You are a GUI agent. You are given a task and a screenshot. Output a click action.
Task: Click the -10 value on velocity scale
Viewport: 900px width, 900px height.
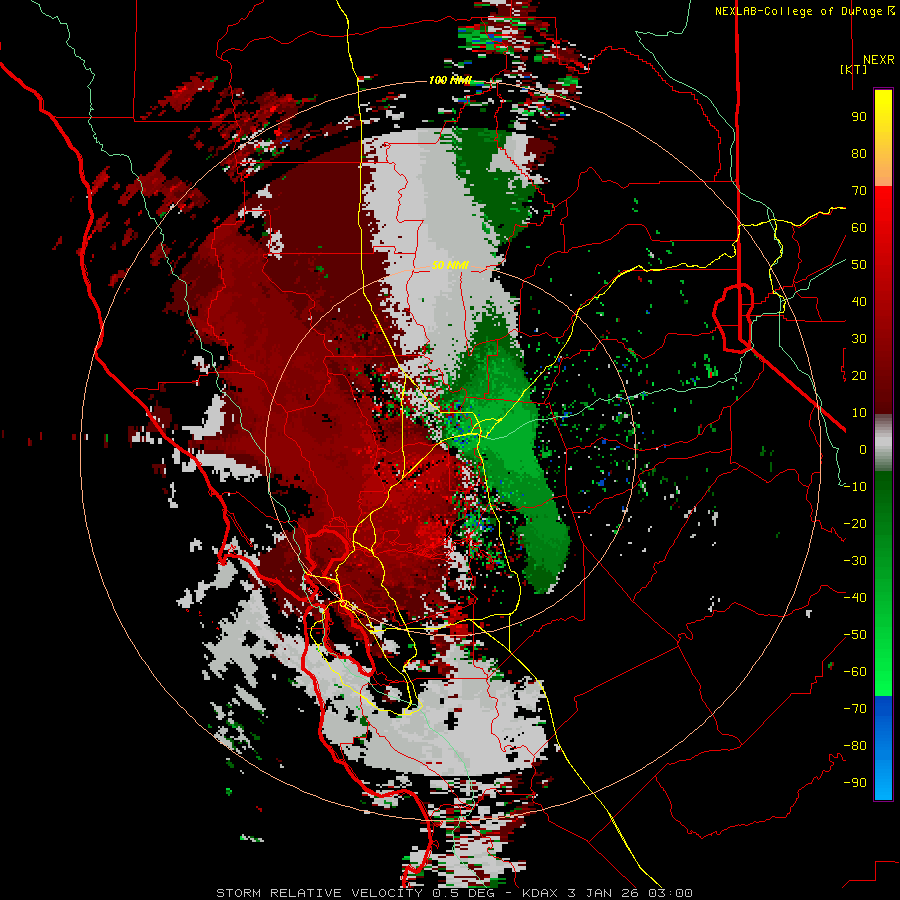[855, 487]
